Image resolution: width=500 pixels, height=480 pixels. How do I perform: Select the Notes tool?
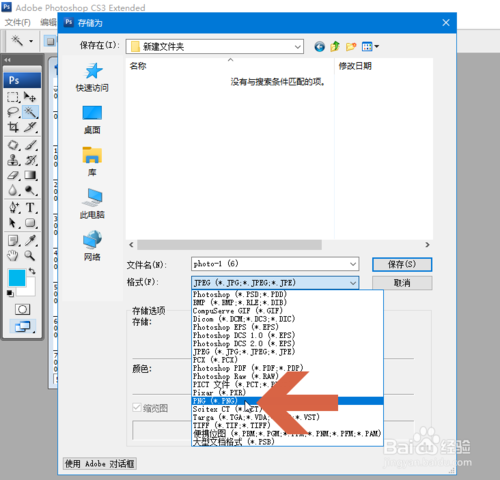[13, 240]
